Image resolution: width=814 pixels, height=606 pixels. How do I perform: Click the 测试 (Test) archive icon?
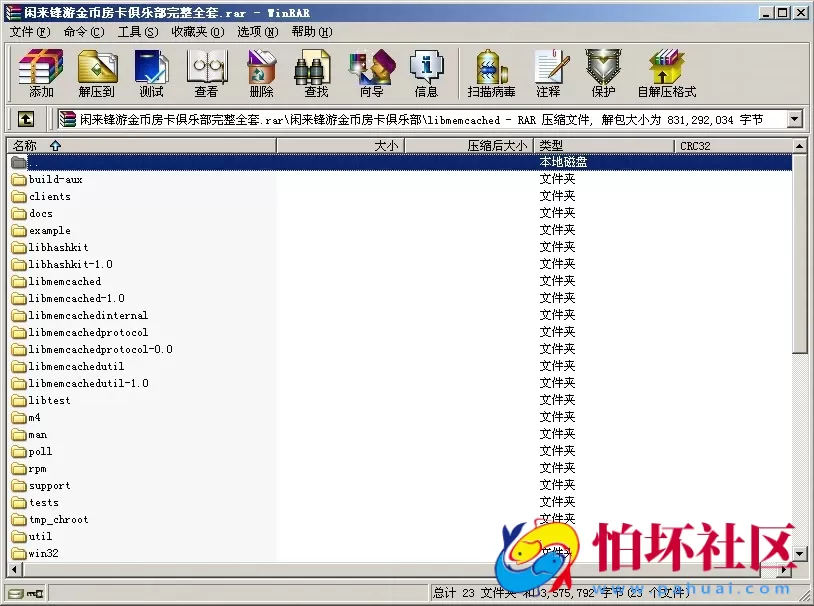[151, 72]
